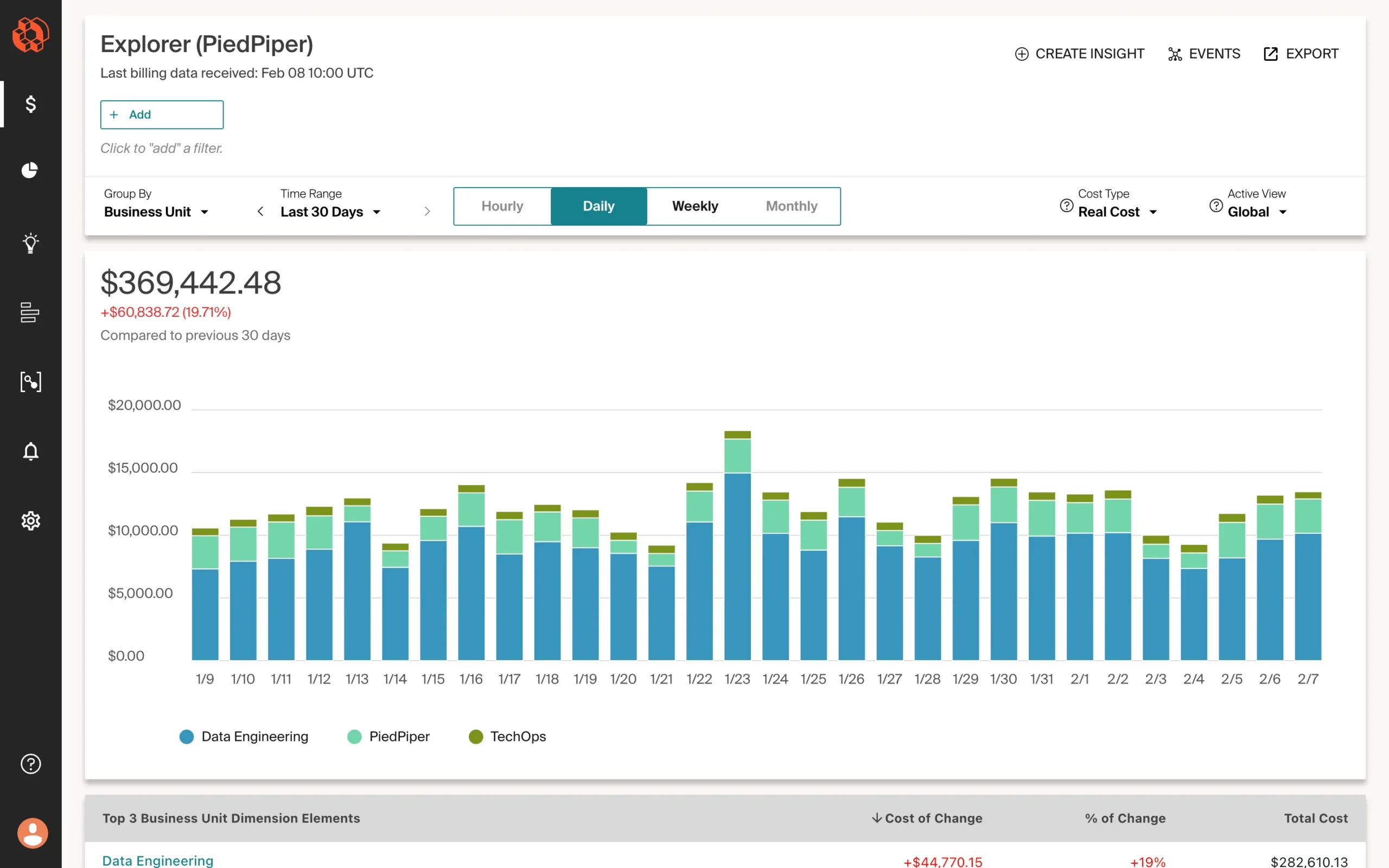This screenshot has width=1389, height=868.
Task: Click the Add filter button
Action: pyautogui.click(x=162, y=115)
